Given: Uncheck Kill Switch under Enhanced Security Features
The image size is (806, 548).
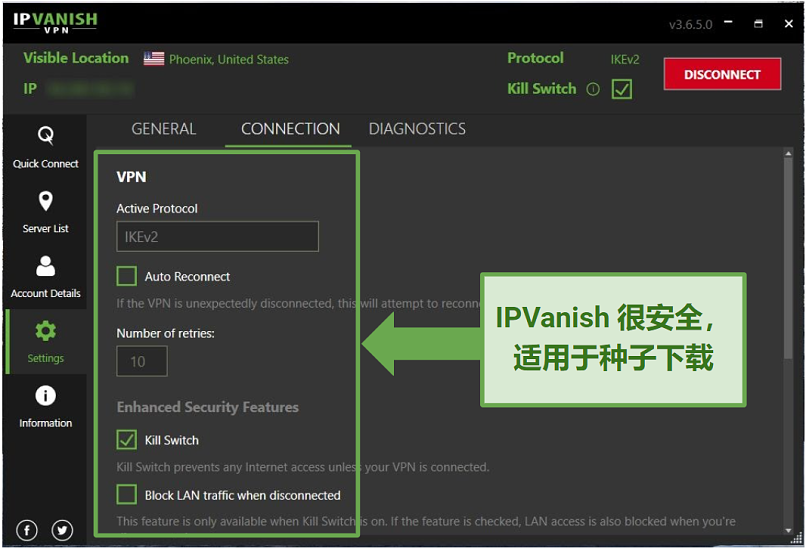Looking at the screenshot, I should (126, 440).
